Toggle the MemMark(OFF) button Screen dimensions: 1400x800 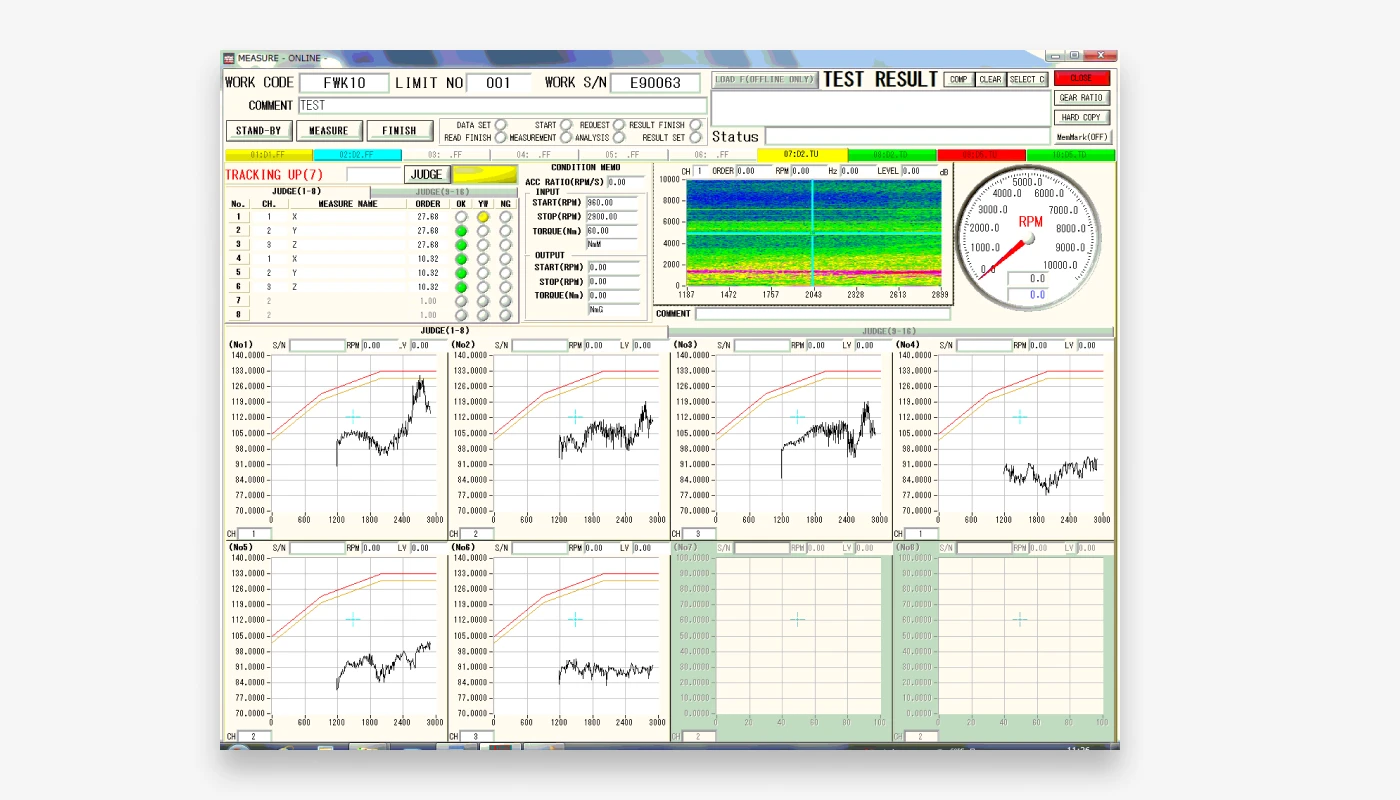coord(1081,137)
